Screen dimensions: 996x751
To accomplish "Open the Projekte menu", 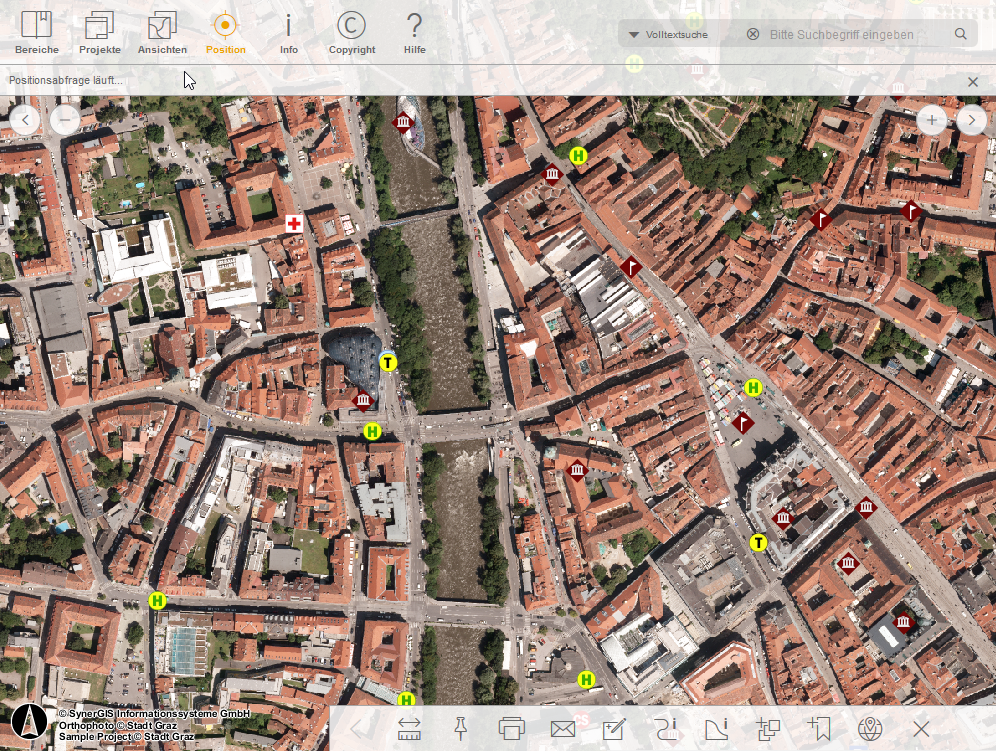I will coord(99,30).
